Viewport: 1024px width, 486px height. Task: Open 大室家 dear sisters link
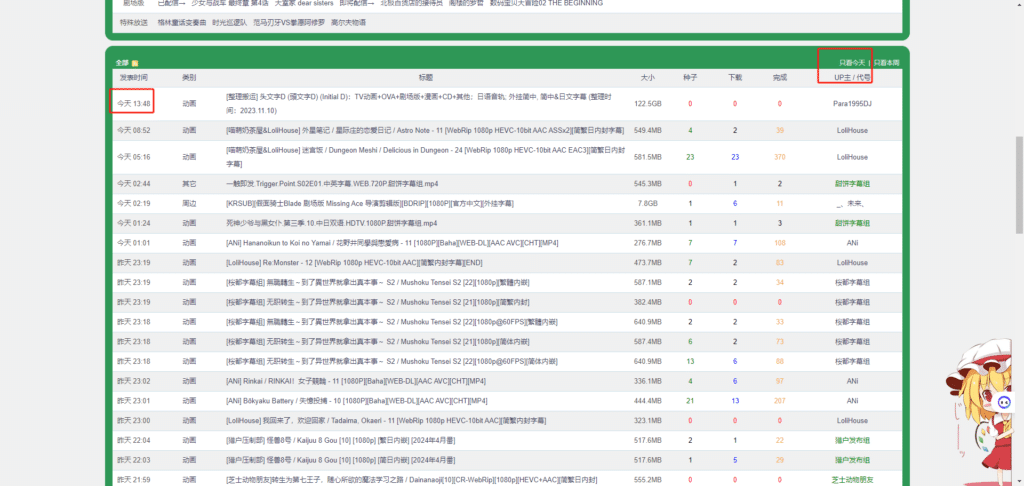point(306,3)
